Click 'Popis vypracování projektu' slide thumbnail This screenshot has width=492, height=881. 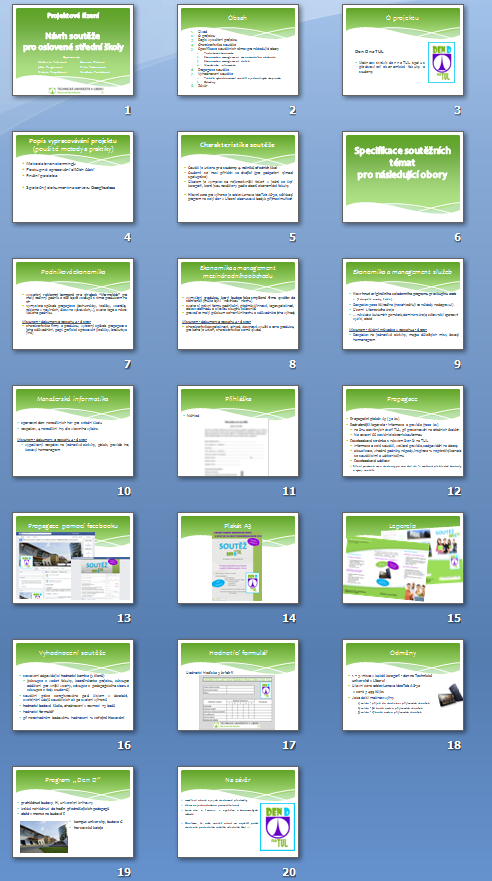pos(73,177)
